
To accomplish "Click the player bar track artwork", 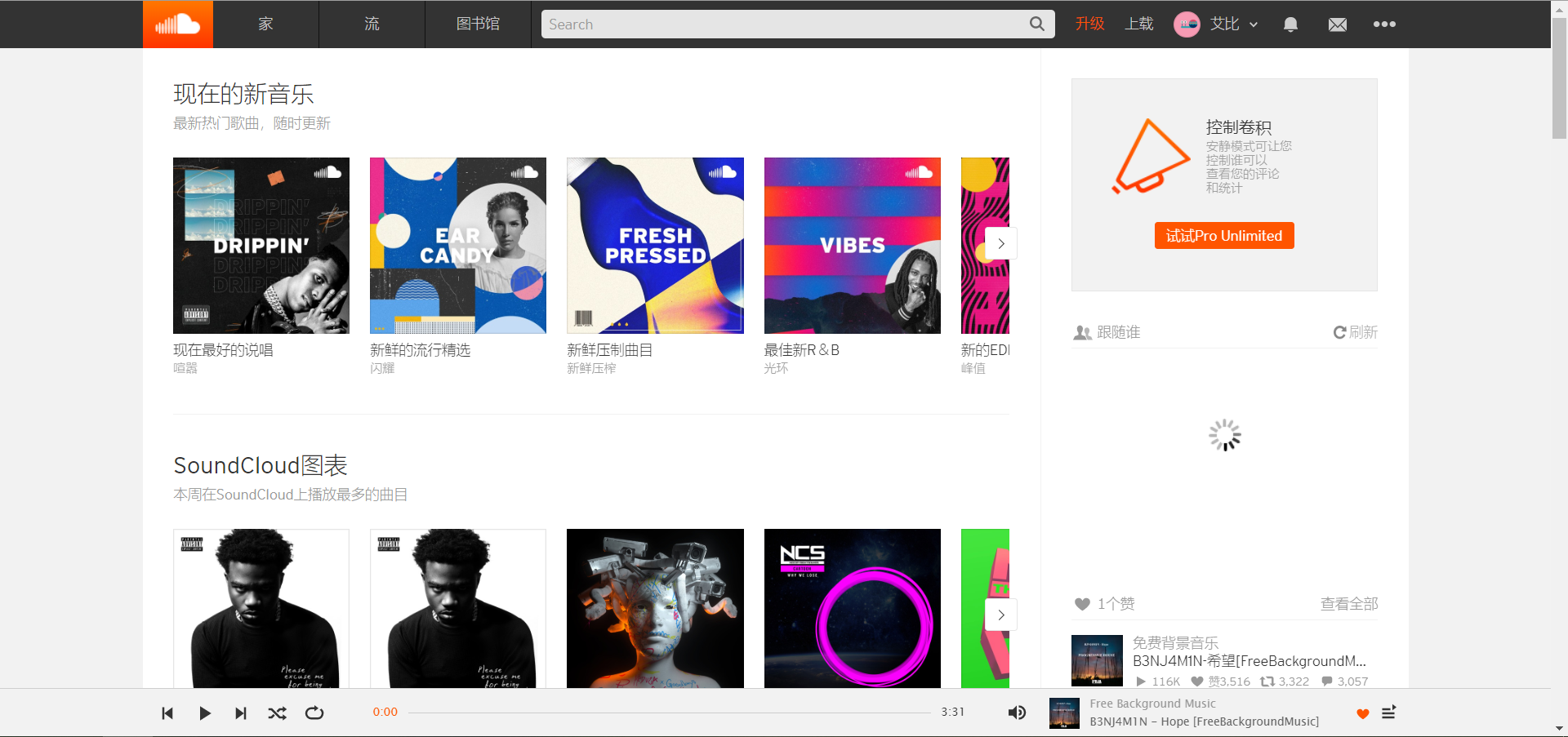I will click(x=1064, y=713).
